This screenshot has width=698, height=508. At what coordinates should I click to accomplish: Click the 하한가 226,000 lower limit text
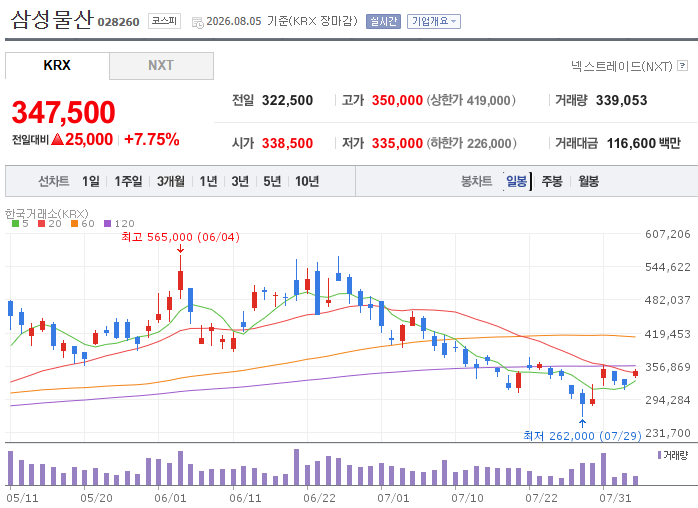pos(472,143)
